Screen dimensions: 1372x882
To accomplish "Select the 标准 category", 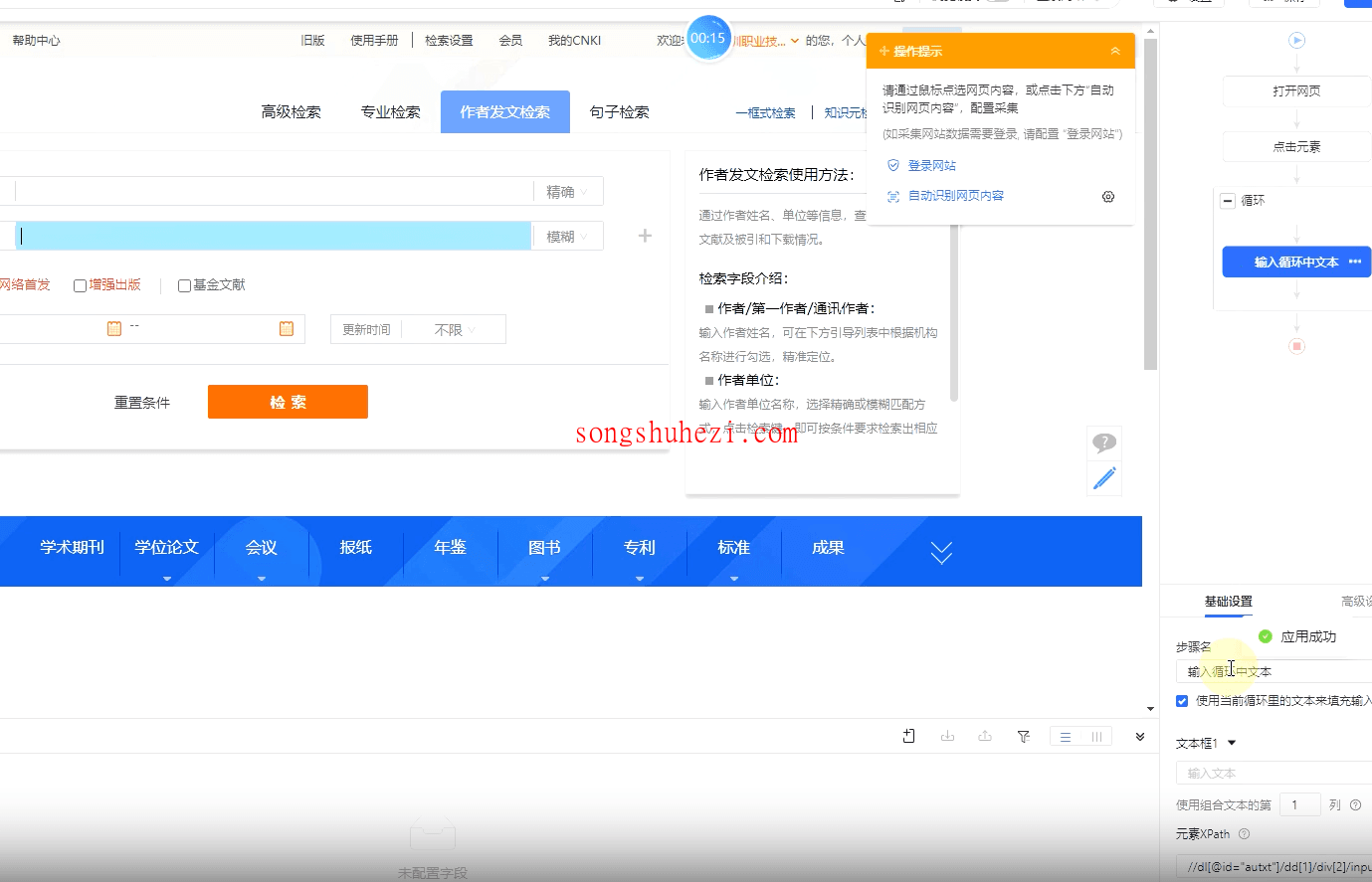I will click(x=734, y=548).
